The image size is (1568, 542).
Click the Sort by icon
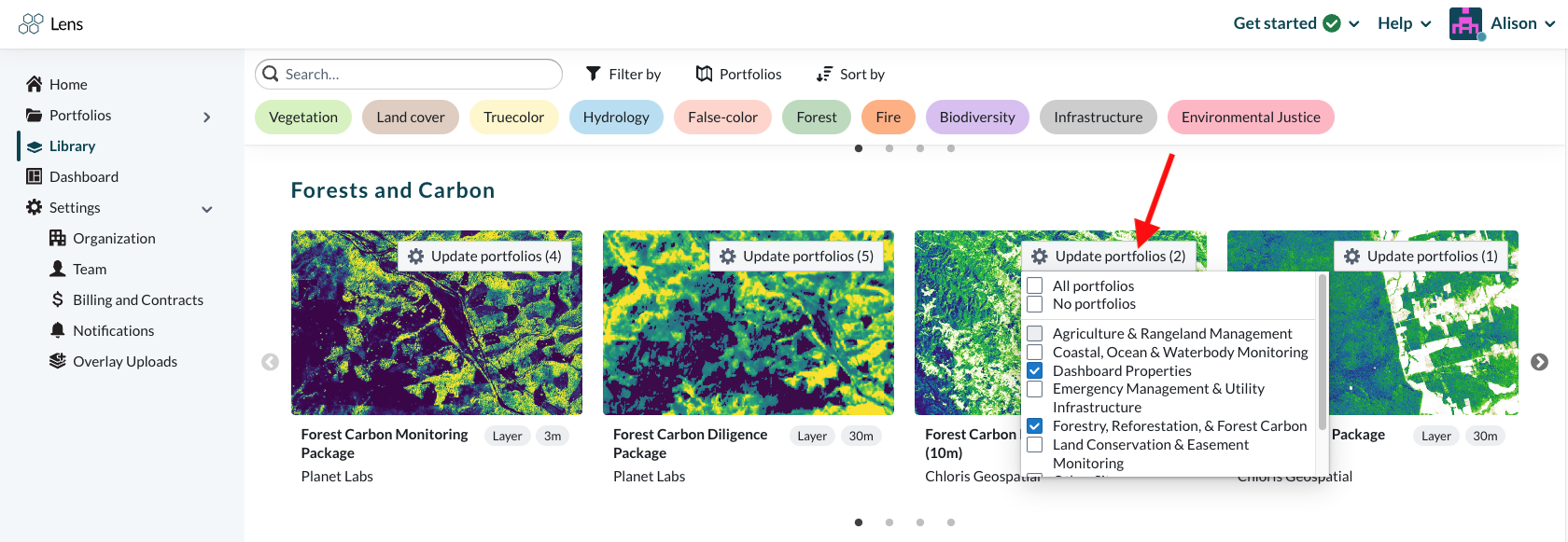coord(824,74)
